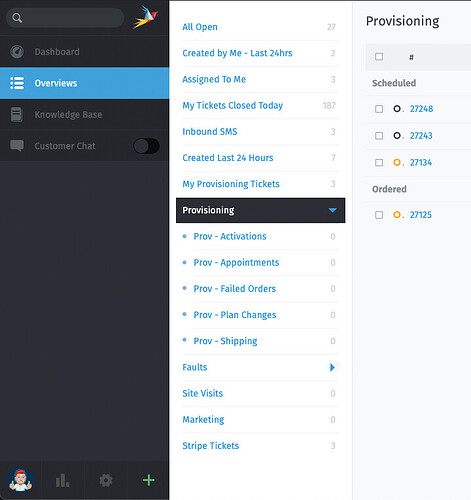
Task: Click the search magnifier icon
Action: (17, 18)
